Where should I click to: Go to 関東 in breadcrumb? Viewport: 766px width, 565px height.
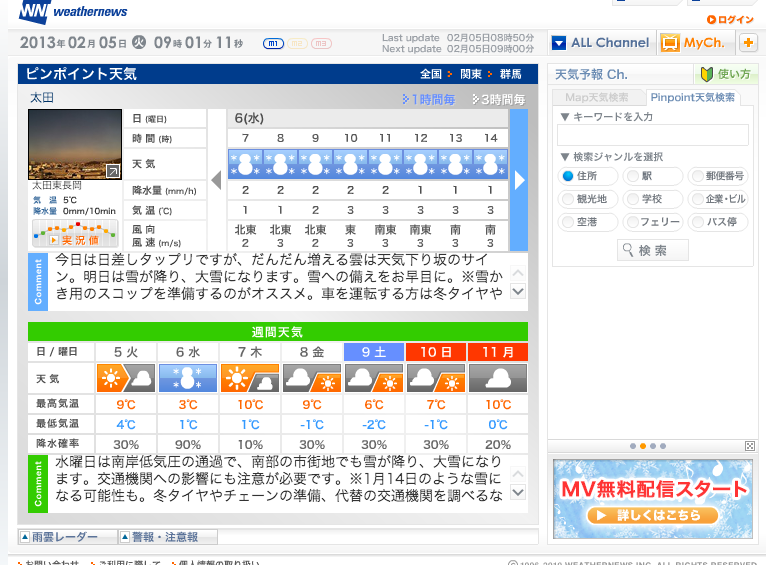pos(470,74)
